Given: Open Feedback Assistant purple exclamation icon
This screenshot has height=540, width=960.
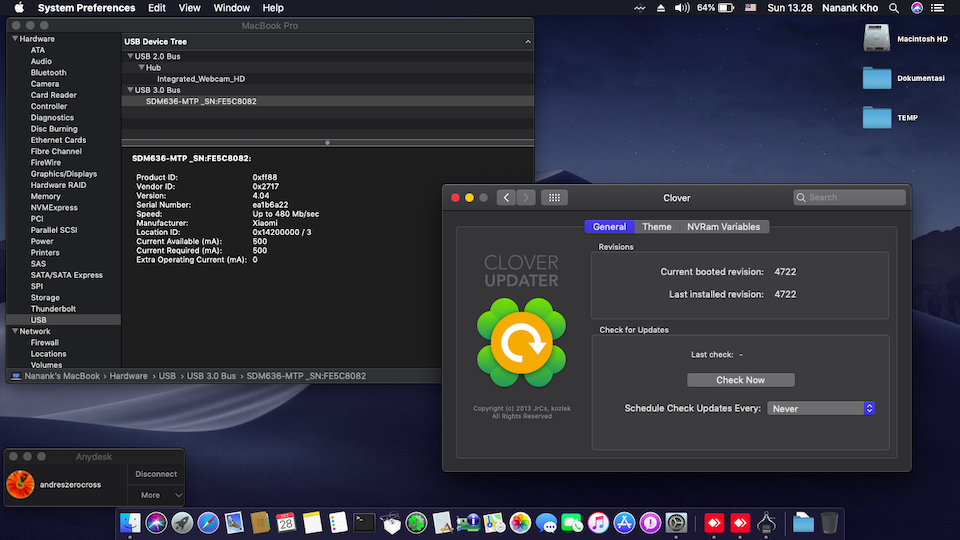Looking at the screenshot, I should tap(650, 523).
